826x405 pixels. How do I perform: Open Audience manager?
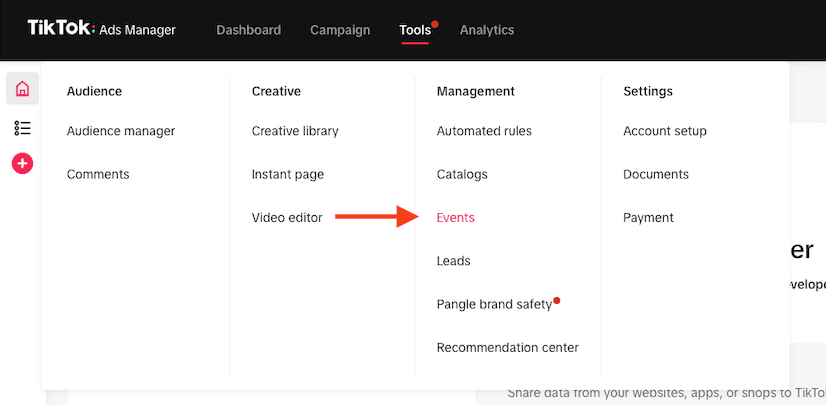coord(121,131)
